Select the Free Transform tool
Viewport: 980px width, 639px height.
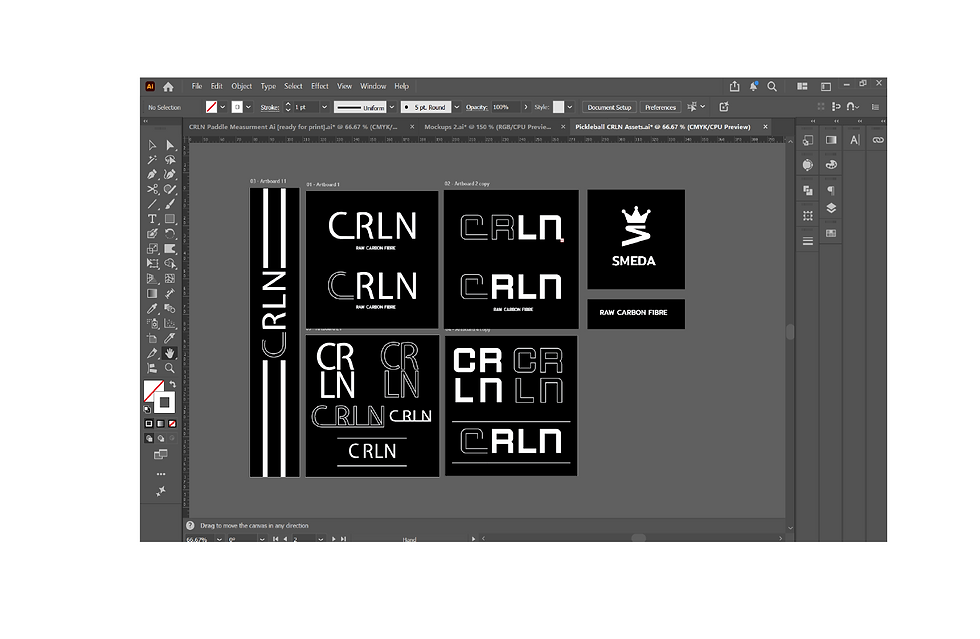152,264
